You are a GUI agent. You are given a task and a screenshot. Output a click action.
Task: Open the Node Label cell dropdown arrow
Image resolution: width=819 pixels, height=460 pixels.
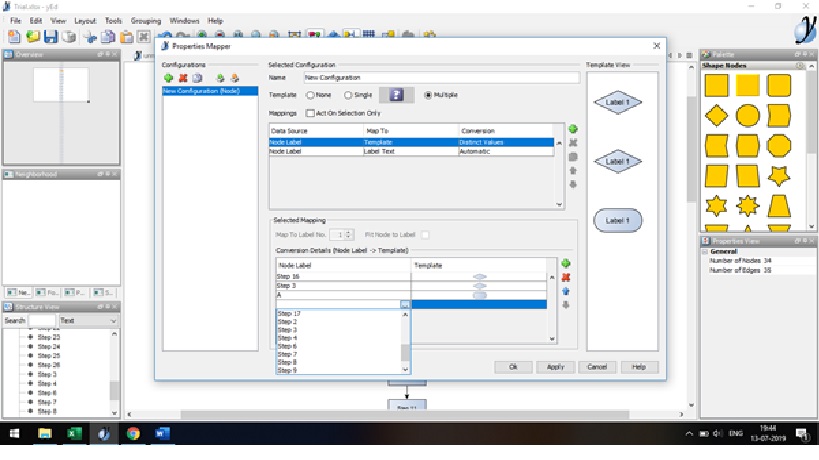coord(405,304)
